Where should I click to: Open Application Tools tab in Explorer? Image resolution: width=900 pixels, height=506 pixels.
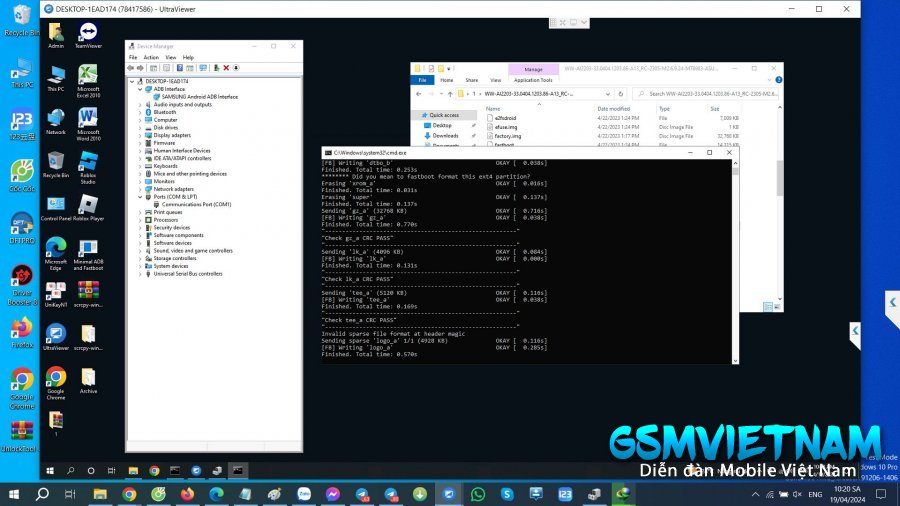point(533,80)
